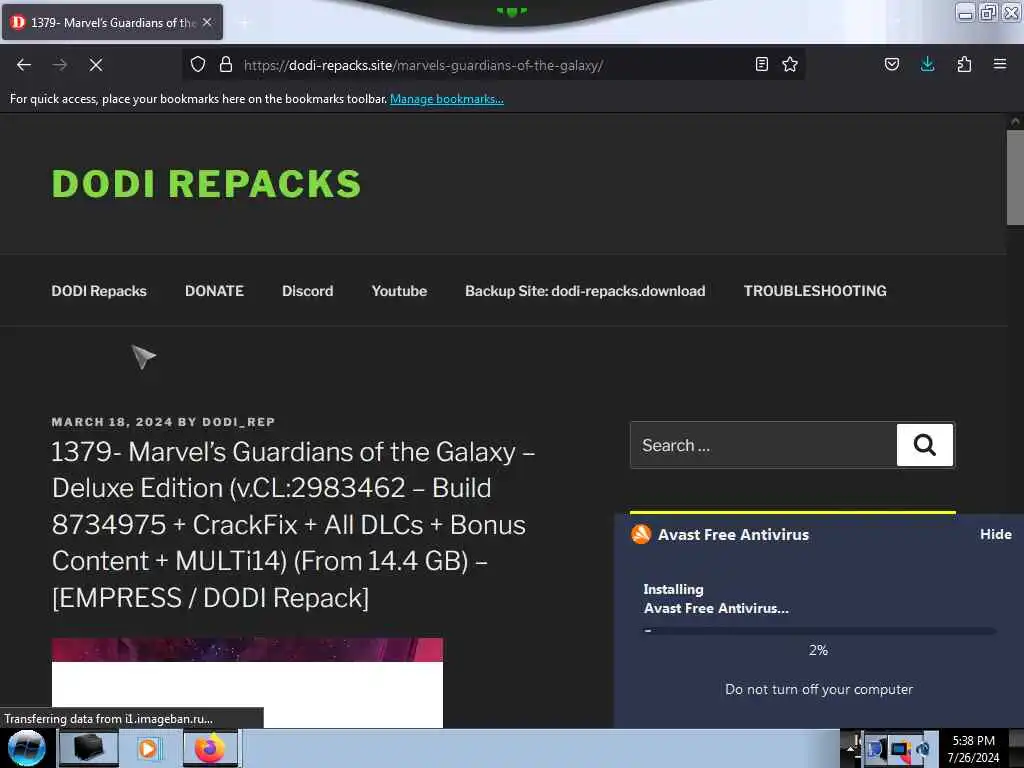Click the address bar URL field

click(493, 65)
